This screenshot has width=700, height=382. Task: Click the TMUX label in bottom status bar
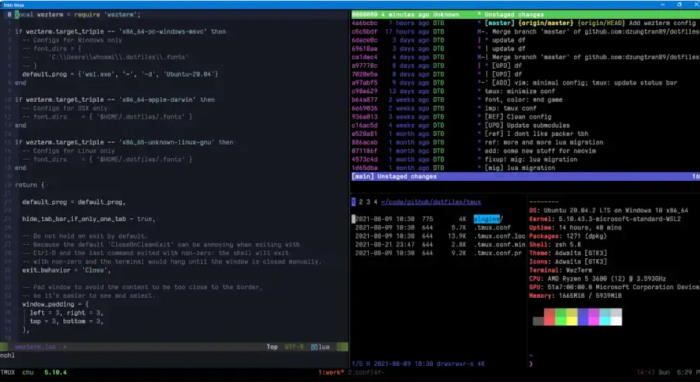pos(8,372)
